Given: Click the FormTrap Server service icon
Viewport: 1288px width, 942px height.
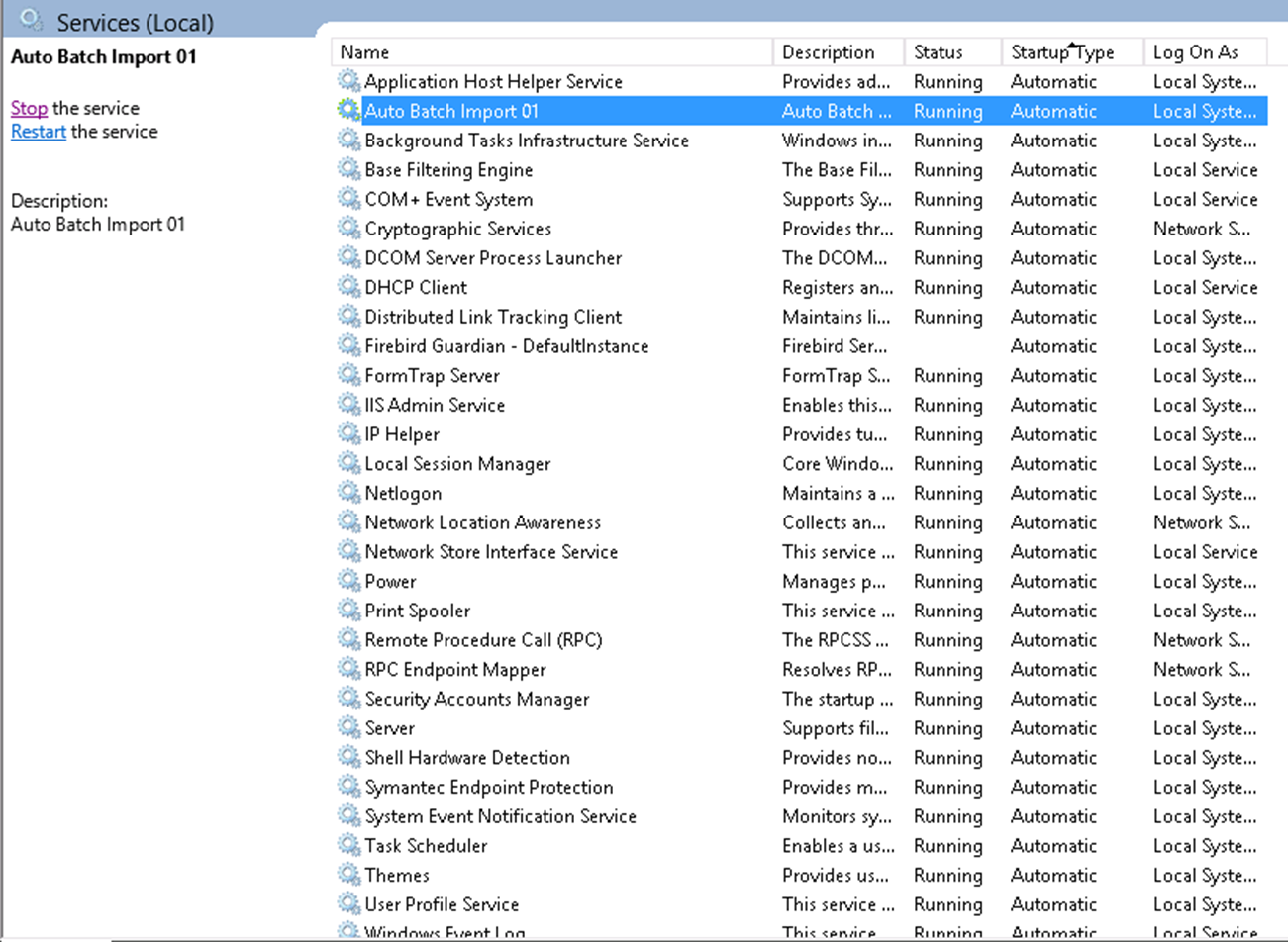Looking at the screenshot, I should [x=348, y=375].
